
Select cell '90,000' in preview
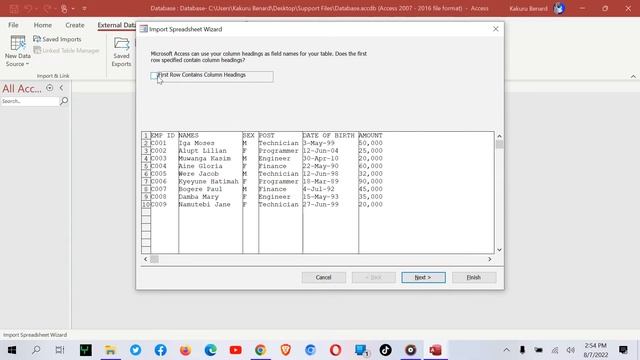(x=371, y=181)
